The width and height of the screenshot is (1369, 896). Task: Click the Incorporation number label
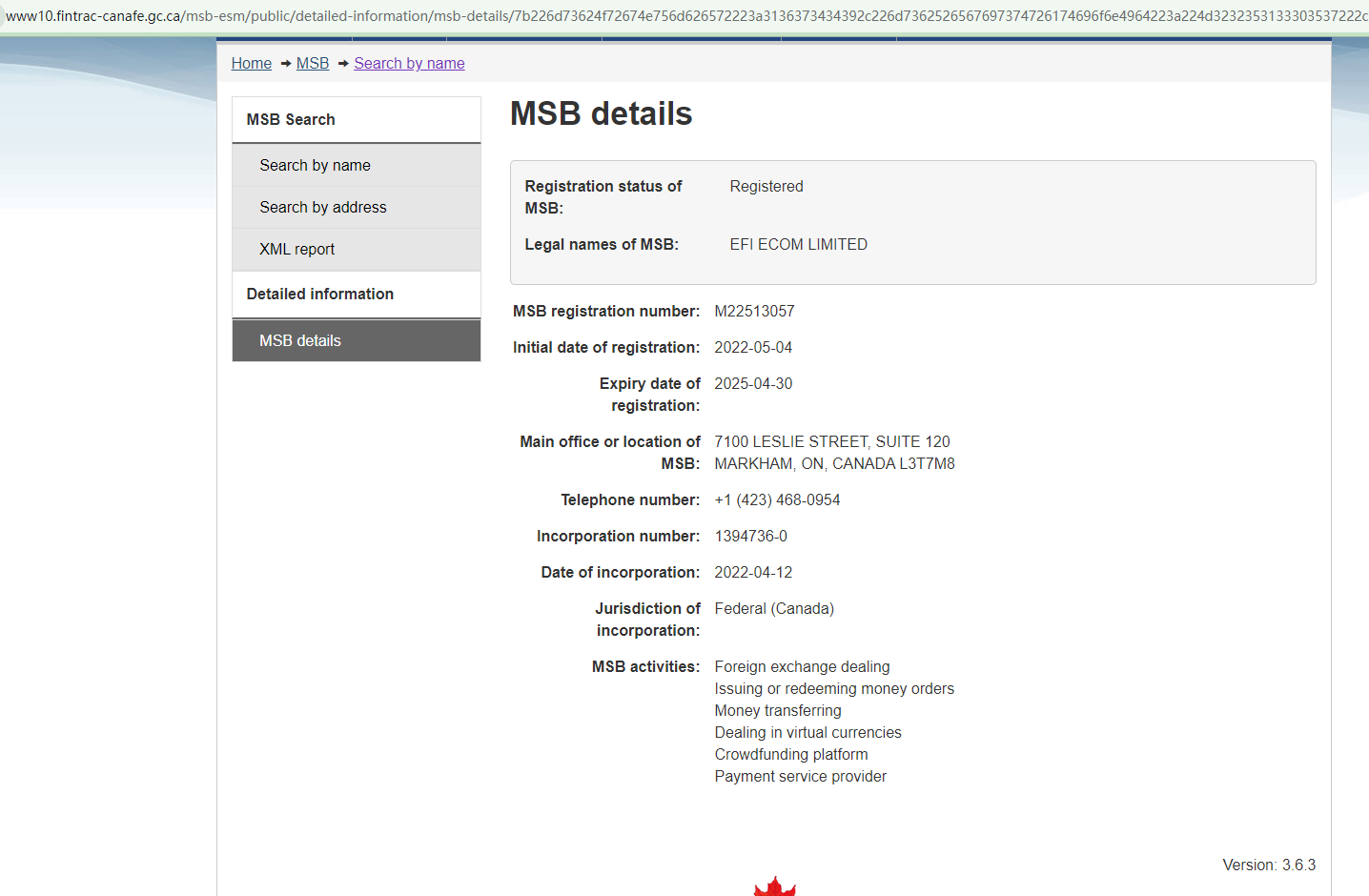619,536
